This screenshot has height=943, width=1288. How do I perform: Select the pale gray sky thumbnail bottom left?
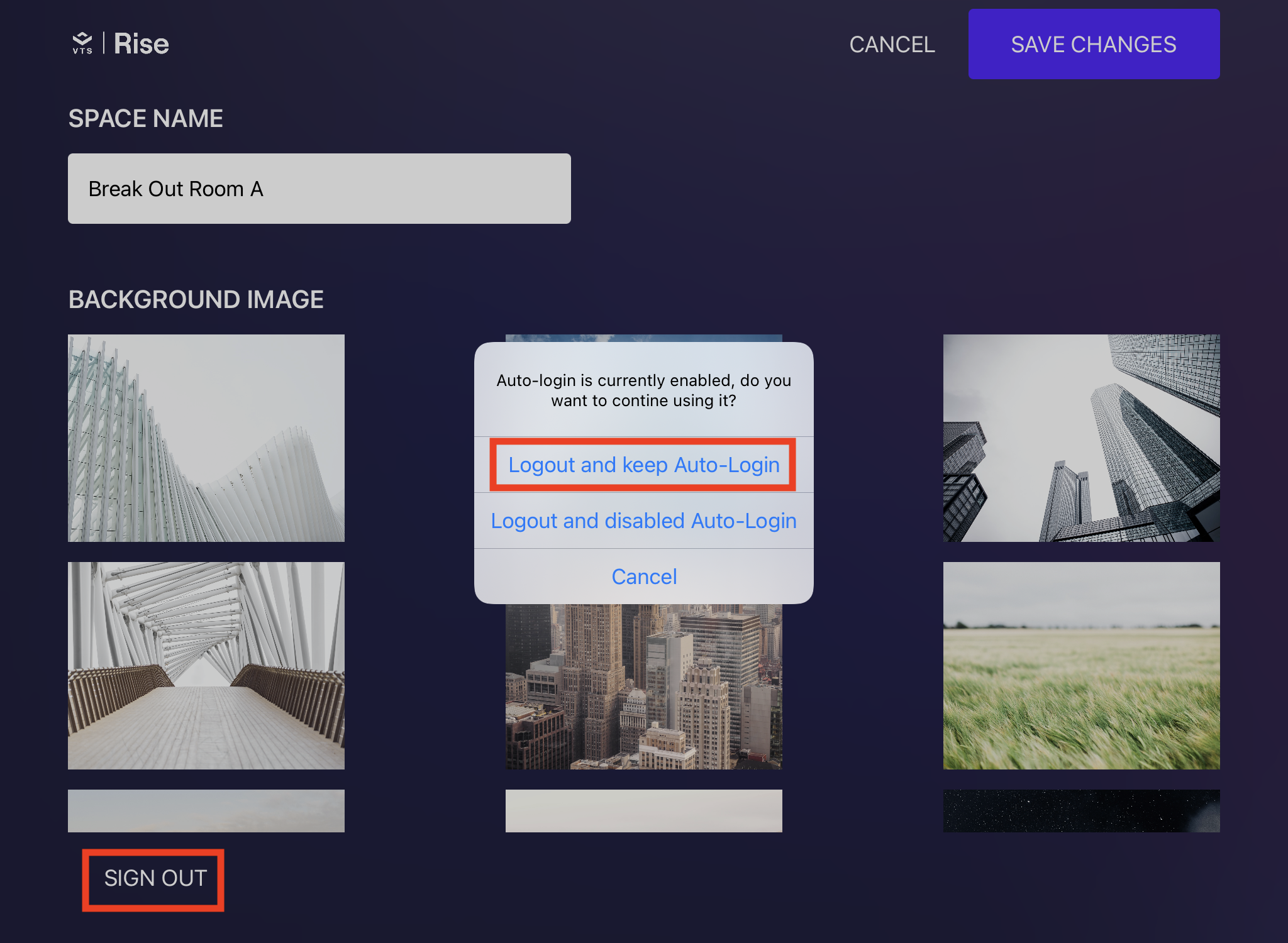(x=206, y=810)
